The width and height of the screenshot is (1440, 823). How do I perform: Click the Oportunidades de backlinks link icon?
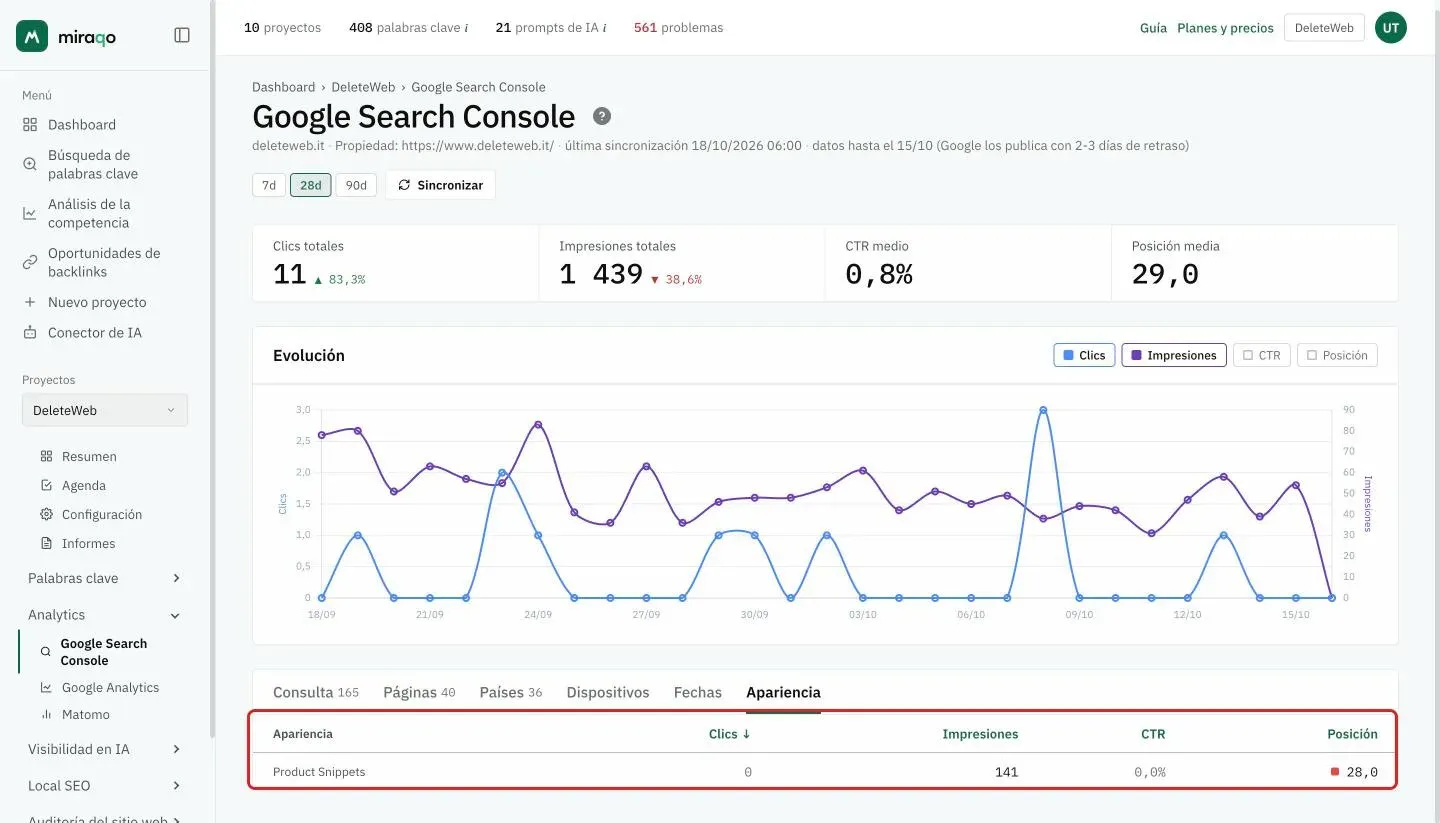point(30,262)
